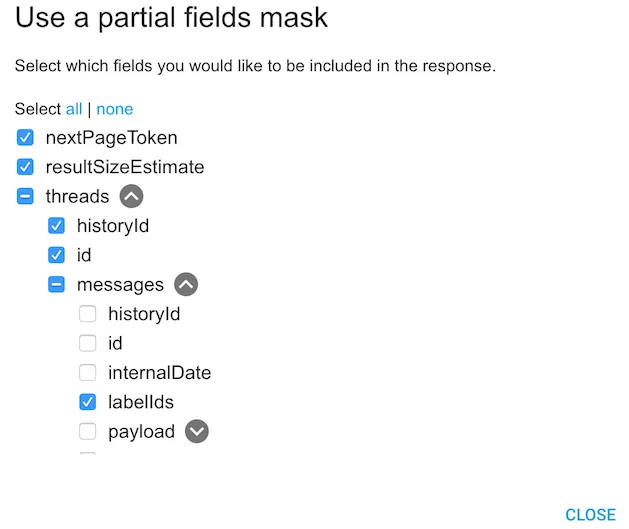This screenshot has width=629, height=529.
Task: Check the payload checkbox
Action: pyautogui.click(x=88, y=432)
